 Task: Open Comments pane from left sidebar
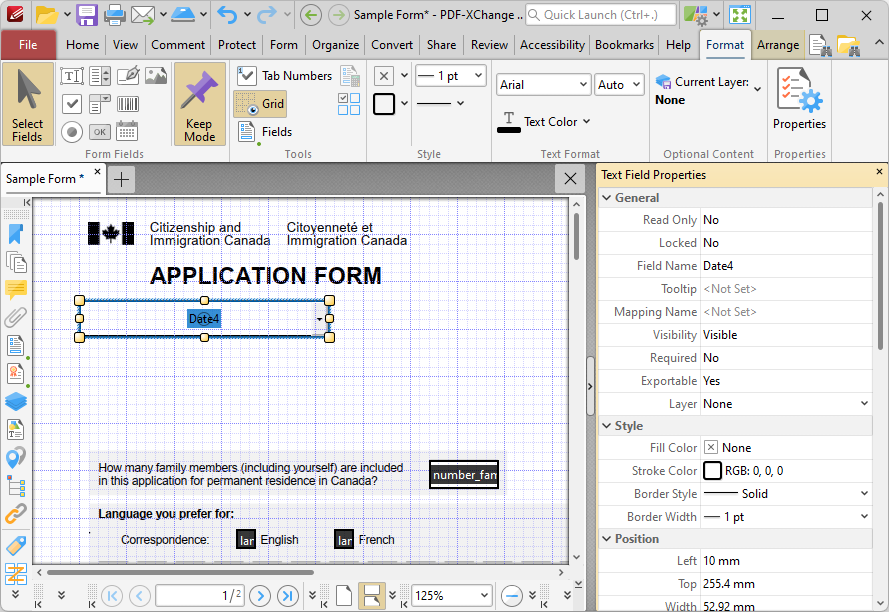click(16, 290)
